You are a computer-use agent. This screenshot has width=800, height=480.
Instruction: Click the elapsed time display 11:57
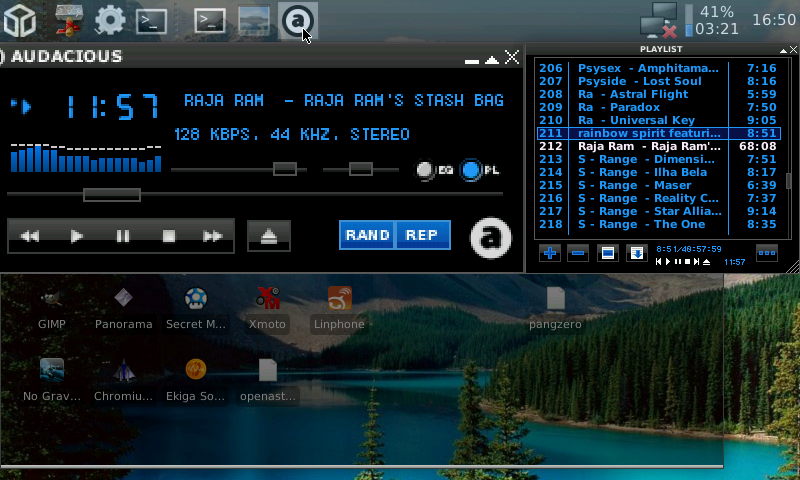pyautogui.click(x=112, y=107)
